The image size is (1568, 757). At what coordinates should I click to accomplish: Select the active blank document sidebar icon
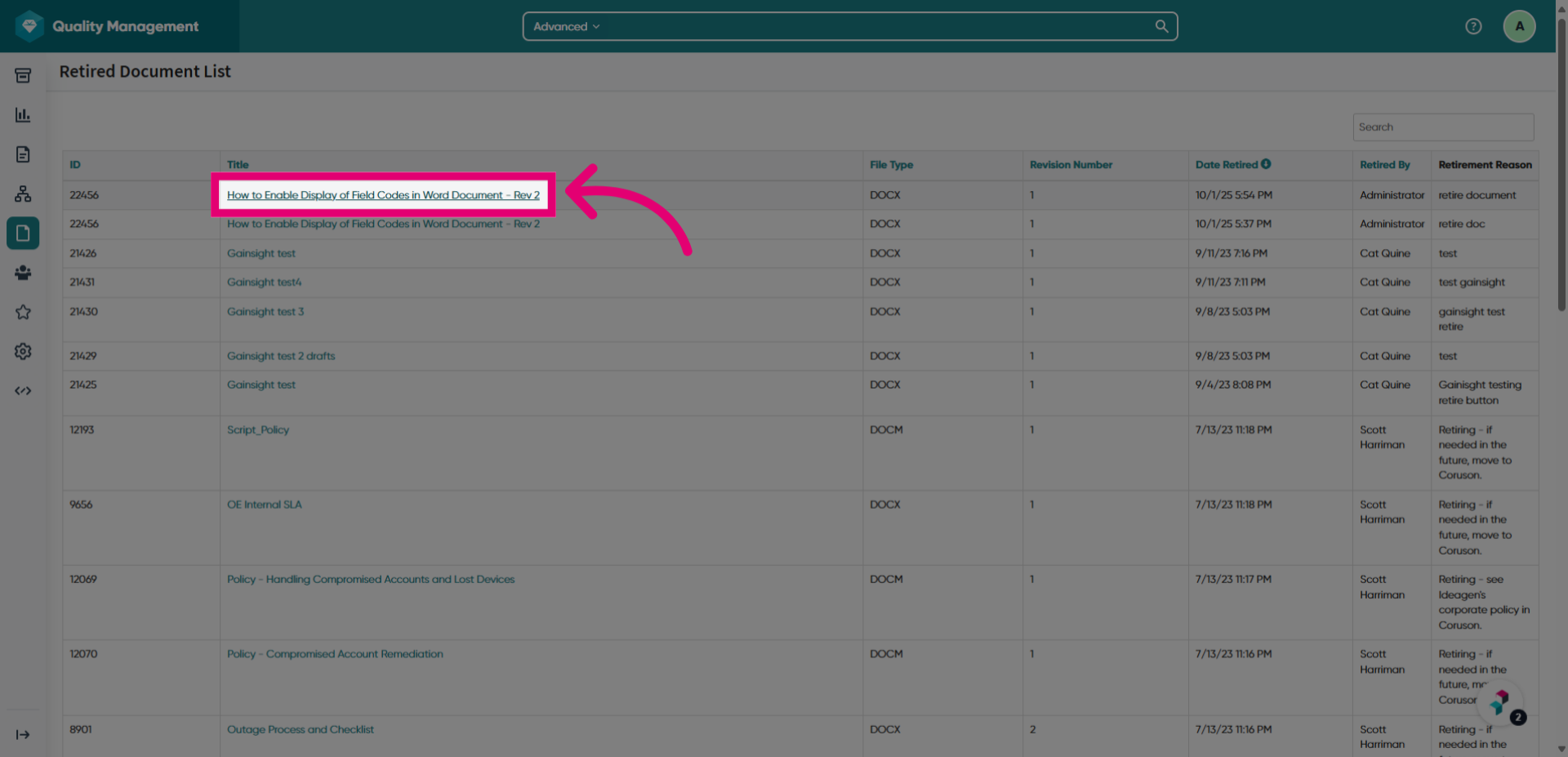coord(23,234)
